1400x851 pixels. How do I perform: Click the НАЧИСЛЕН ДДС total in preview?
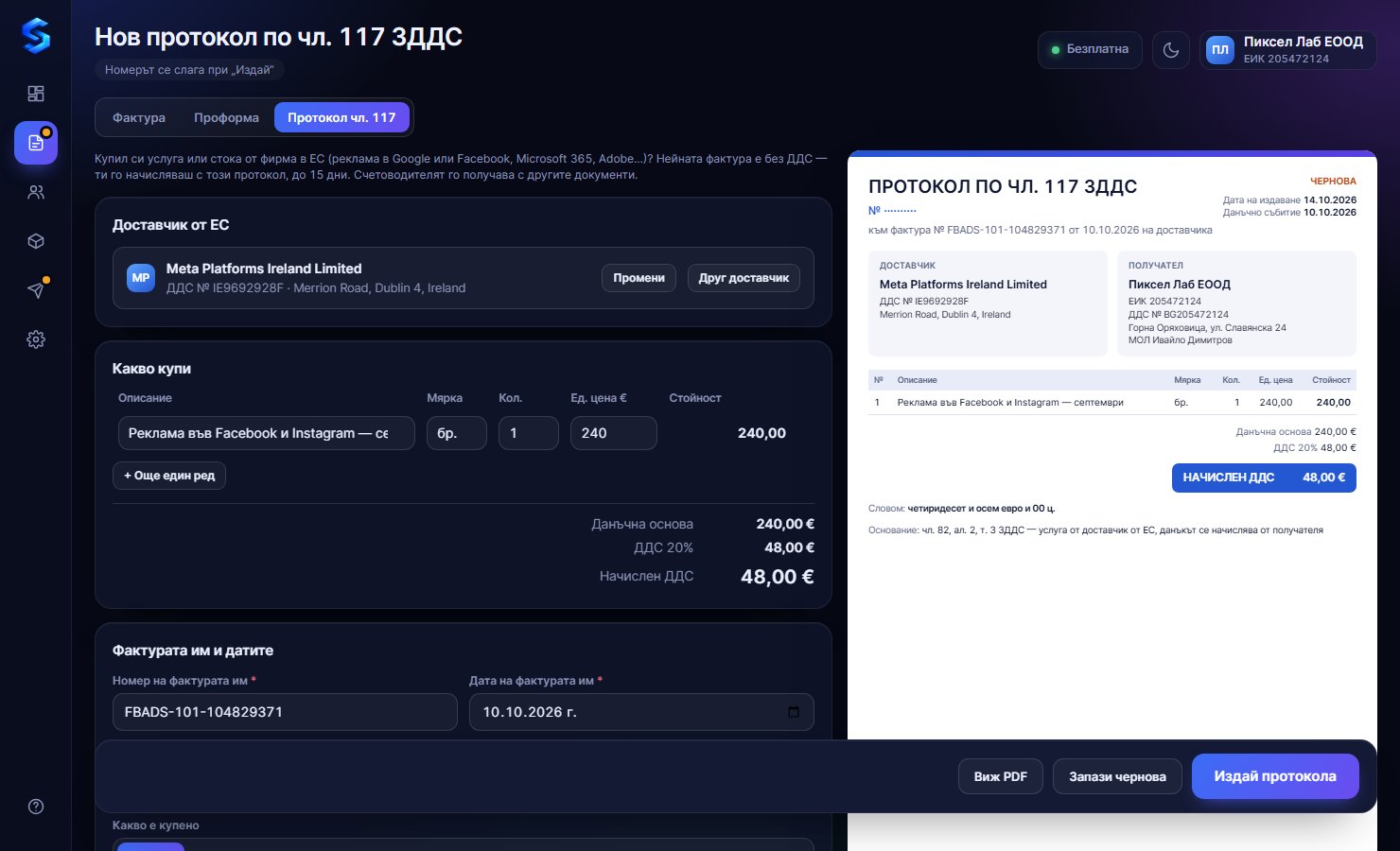click(1264, 478)
